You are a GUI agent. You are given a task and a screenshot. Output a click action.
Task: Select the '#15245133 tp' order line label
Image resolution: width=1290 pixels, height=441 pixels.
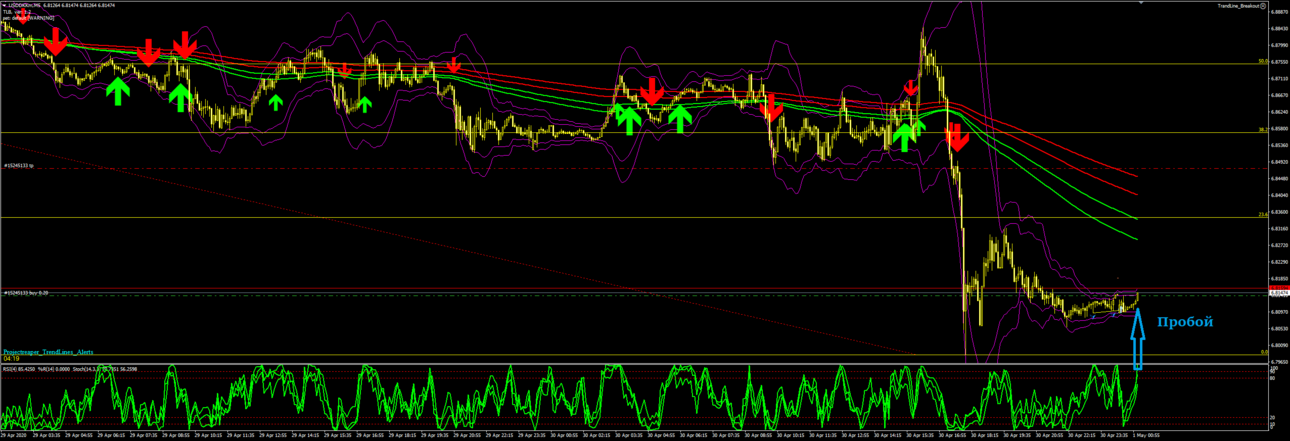tap(18, 165)
